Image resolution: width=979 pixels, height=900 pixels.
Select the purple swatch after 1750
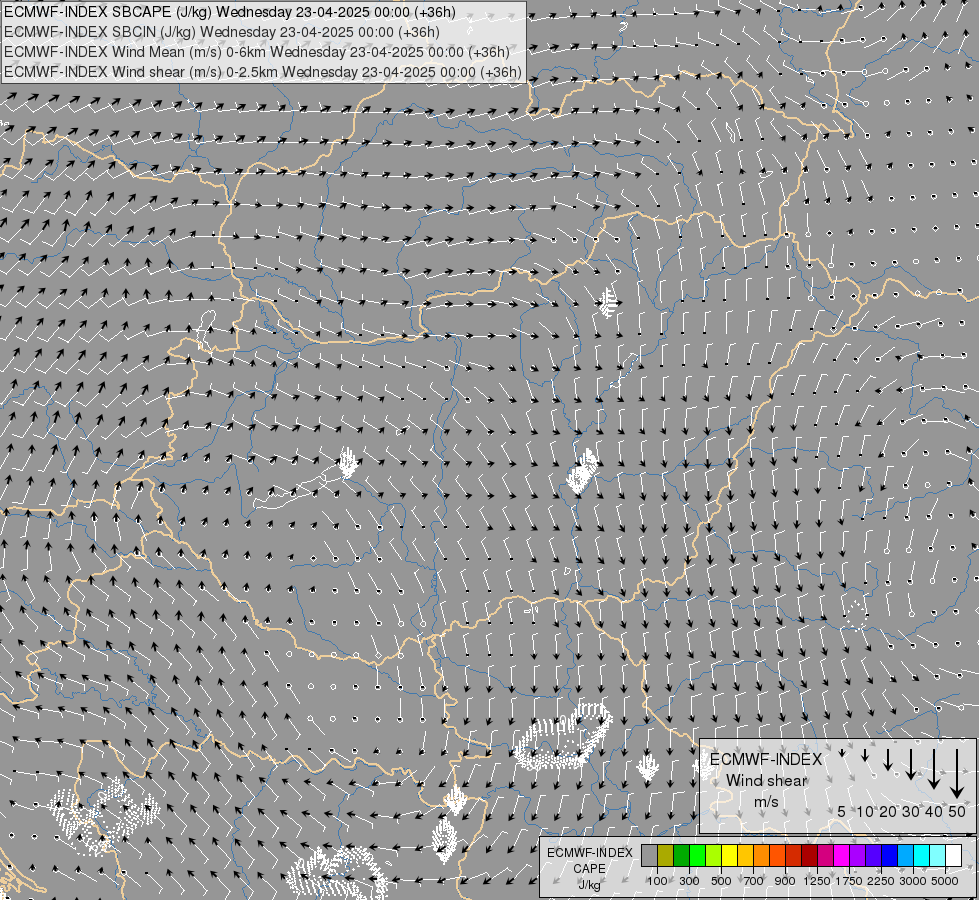(x=858, y=855)
